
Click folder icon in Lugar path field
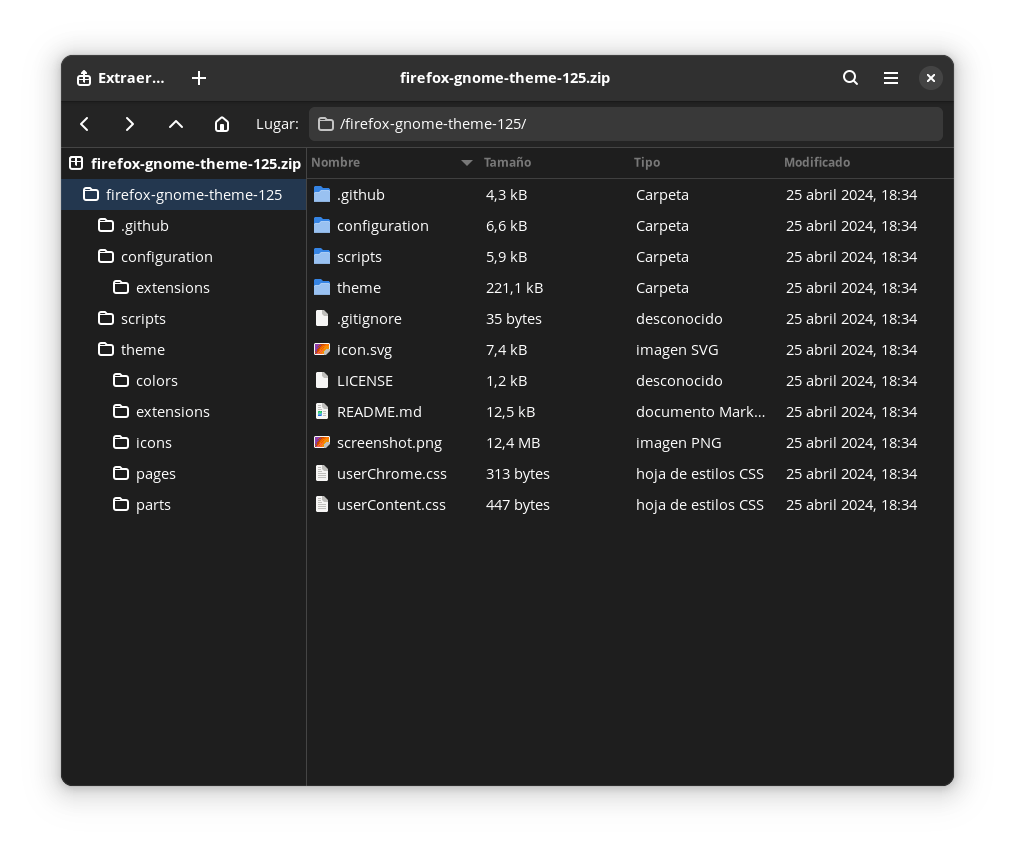[326, 124]
